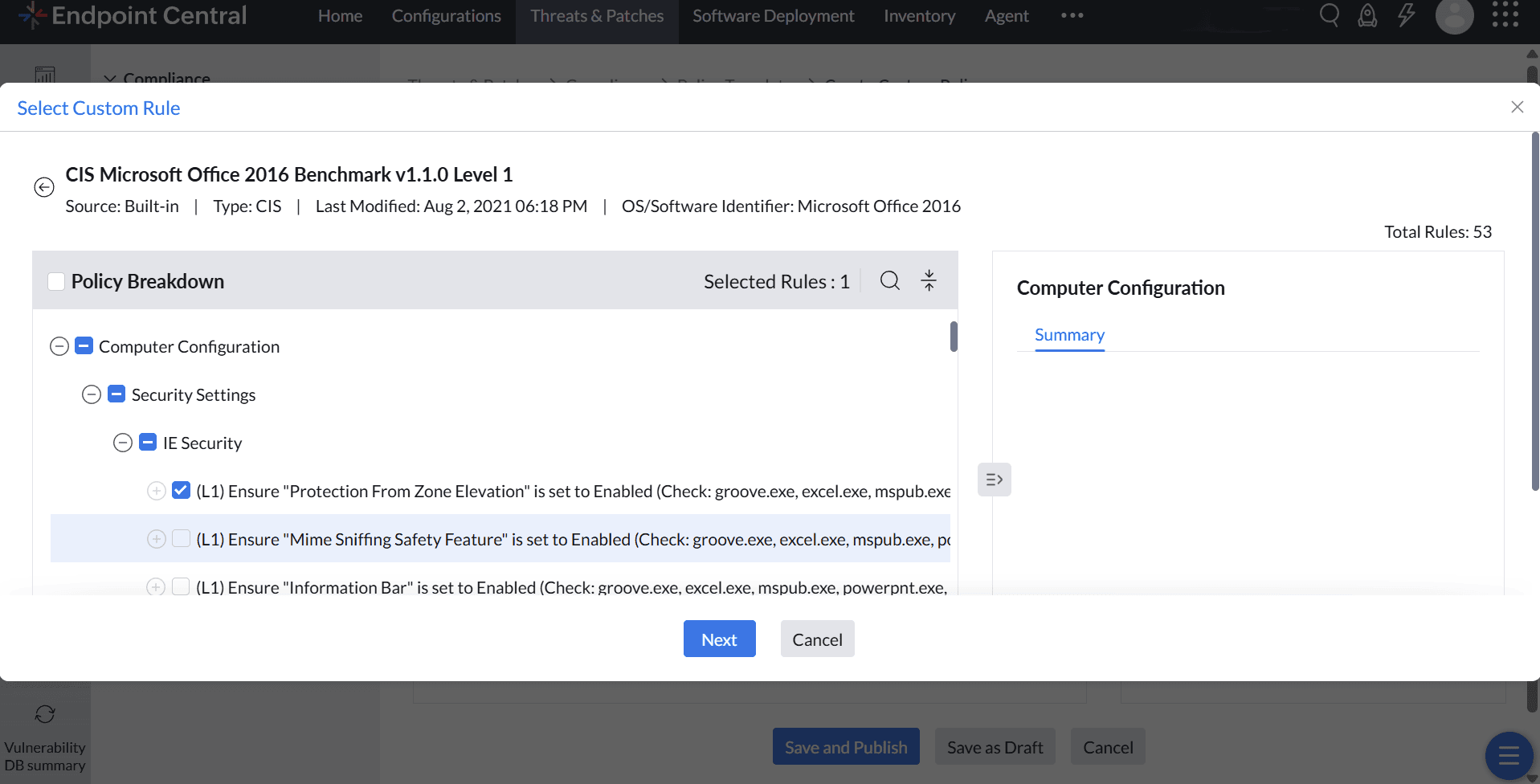Click the dialog's vertical scrollbar
This screenshot has height=784, width=1540.
1535,312
